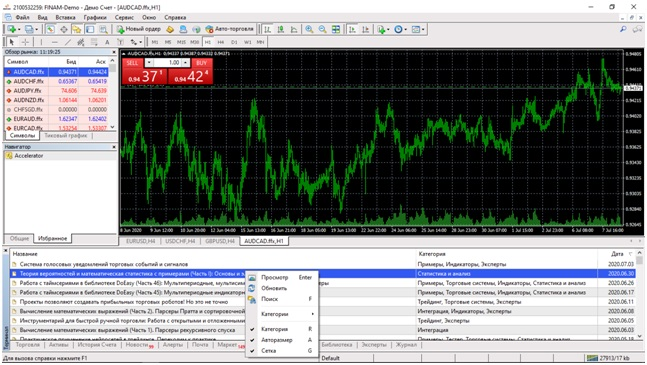
Task: Open the Файл menu
Action: click(x=22, y=17)
